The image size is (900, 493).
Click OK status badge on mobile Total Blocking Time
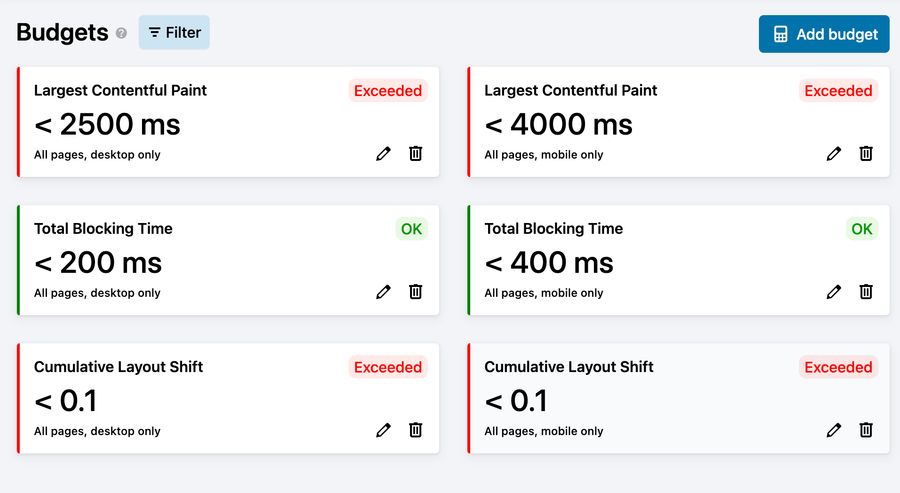pyautogui.click(x=862, y=229)
